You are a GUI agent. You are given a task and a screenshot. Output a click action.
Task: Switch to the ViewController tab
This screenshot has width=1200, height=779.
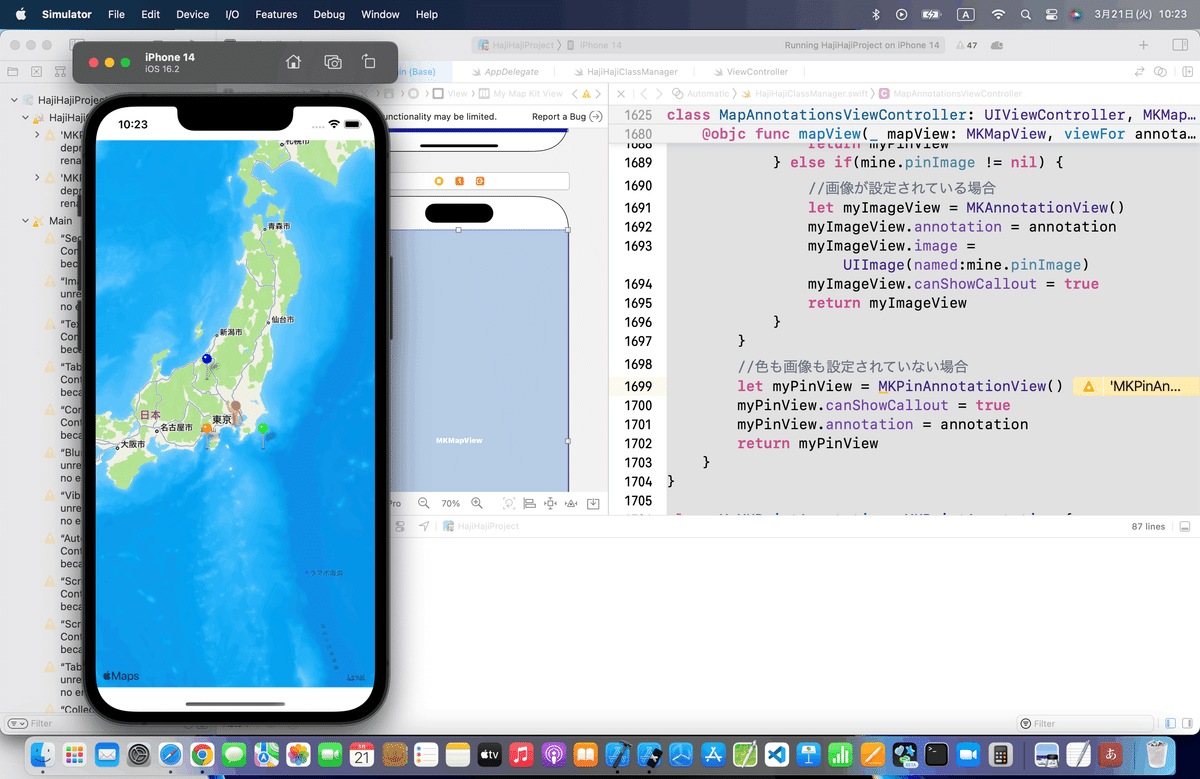tap(750, 72)
